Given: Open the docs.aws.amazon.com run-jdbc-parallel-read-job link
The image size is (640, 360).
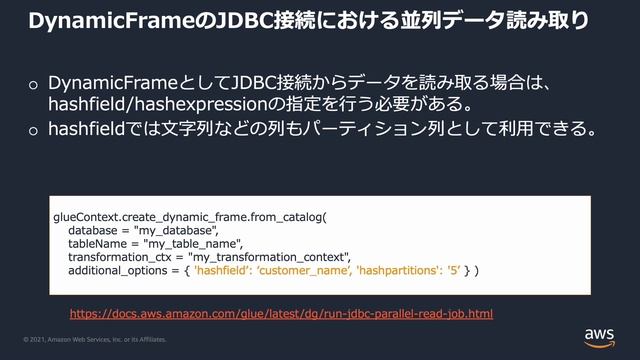Looking at the screenshot, I should [281, 313].
